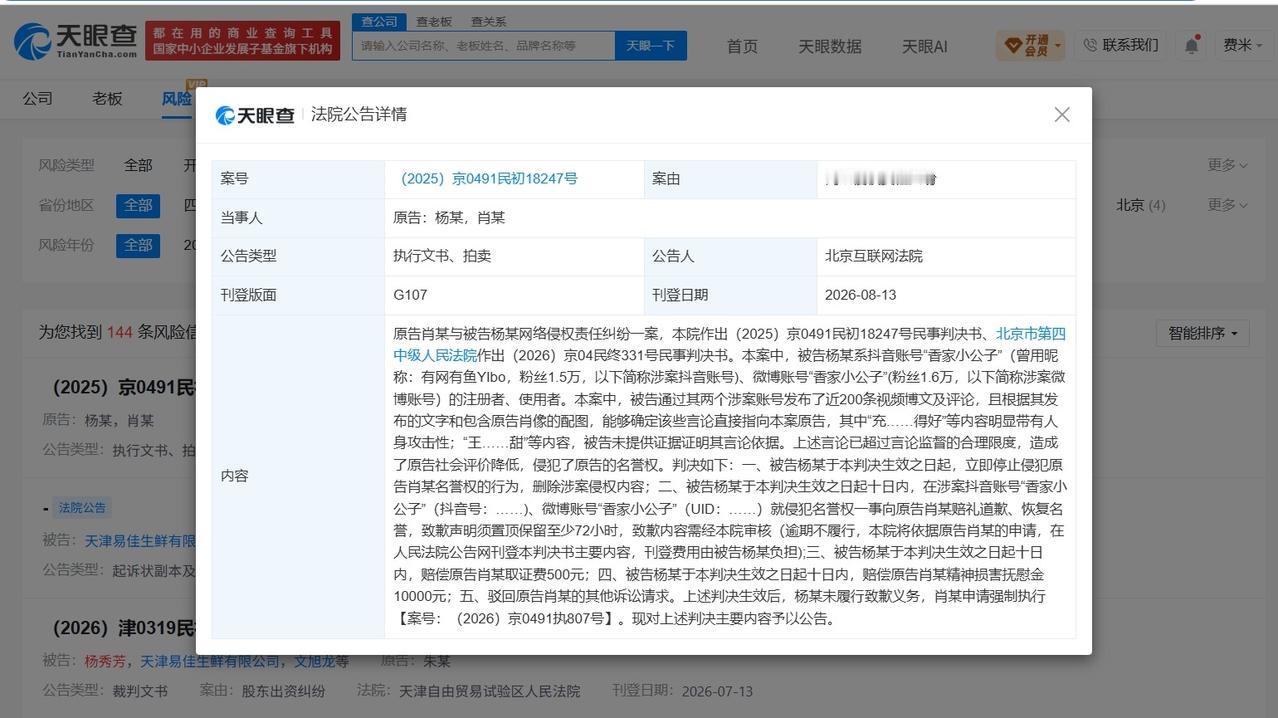Click the 天眼查 logo in the header

(75, 41)
